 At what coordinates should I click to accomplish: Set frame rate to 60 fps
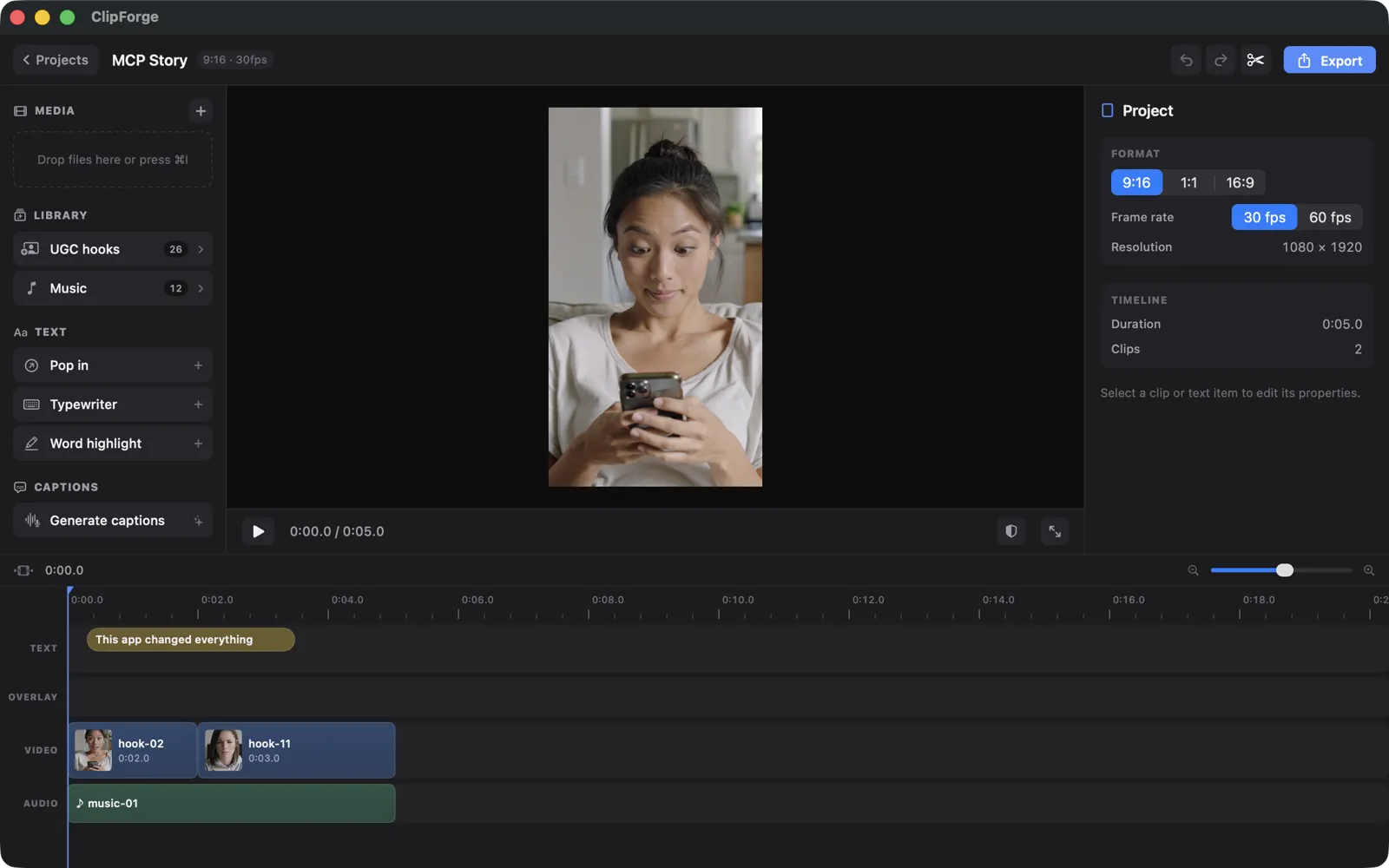click(1330, 217)
